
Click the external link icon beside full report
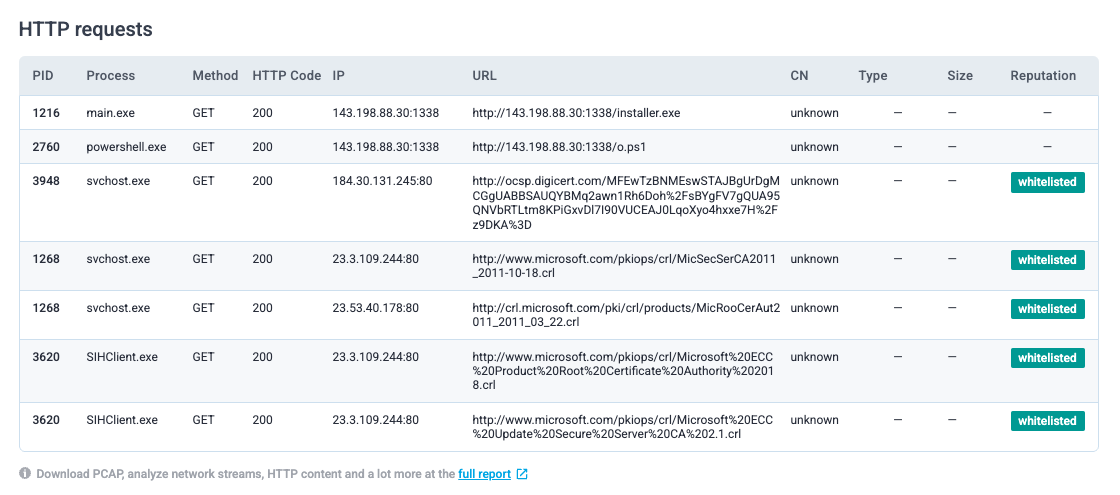(x=522, y=474)
